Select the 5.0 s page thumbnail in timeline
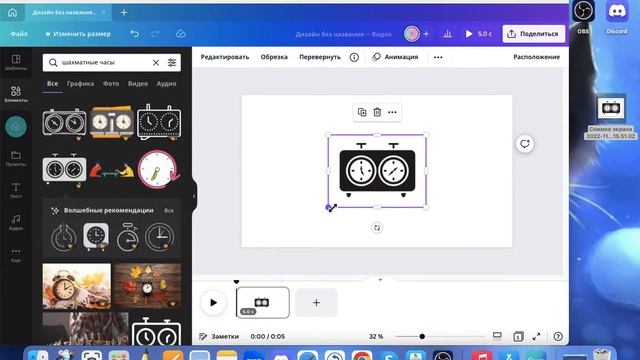This screenshot has height=360, width=640. click(263, 302)
